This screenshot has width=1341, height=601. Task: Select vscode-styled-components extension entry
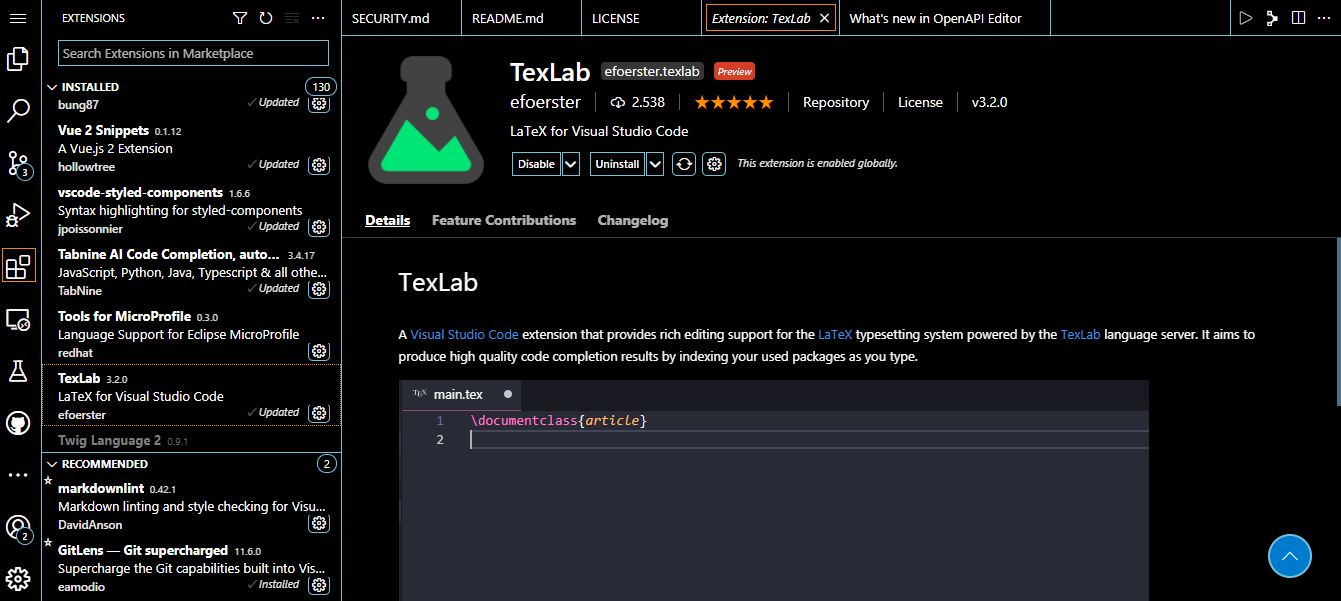[x=191, y=210]
